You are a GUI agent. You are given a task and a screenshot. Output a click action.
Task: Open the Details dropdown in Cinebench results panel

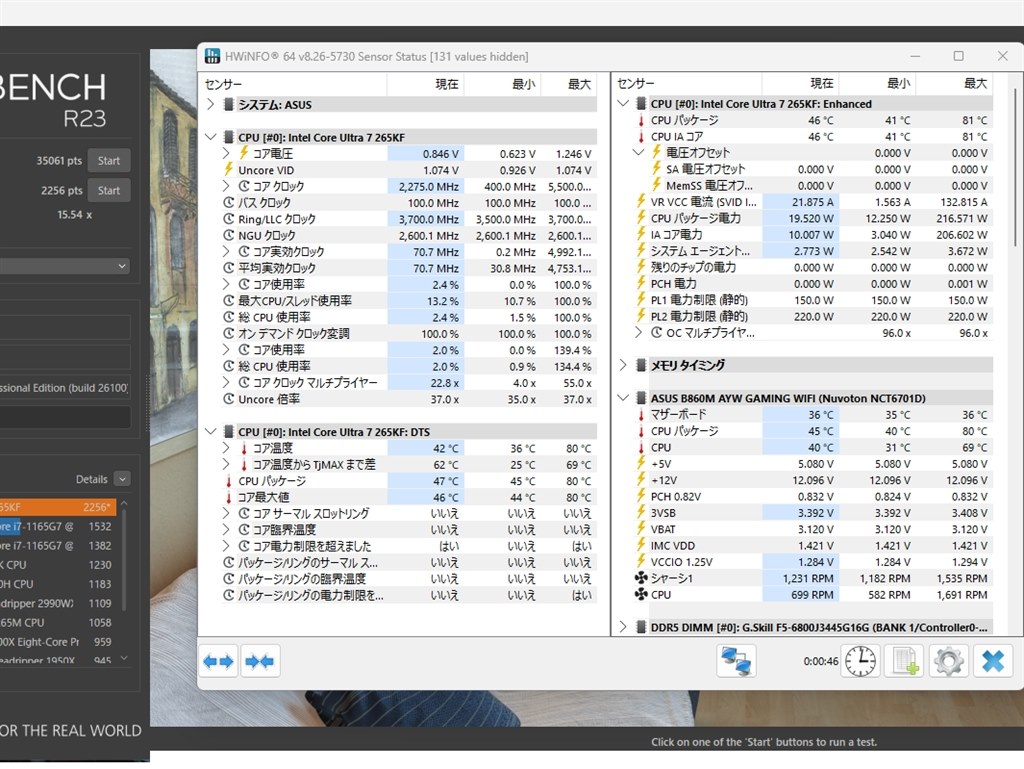click(120, 479)
